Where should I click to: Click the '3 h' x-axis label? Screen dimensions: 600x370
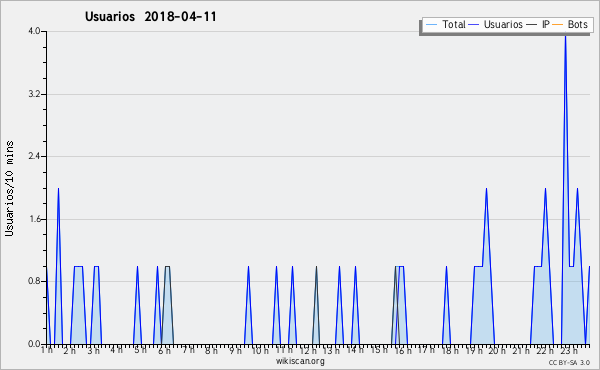93,351
